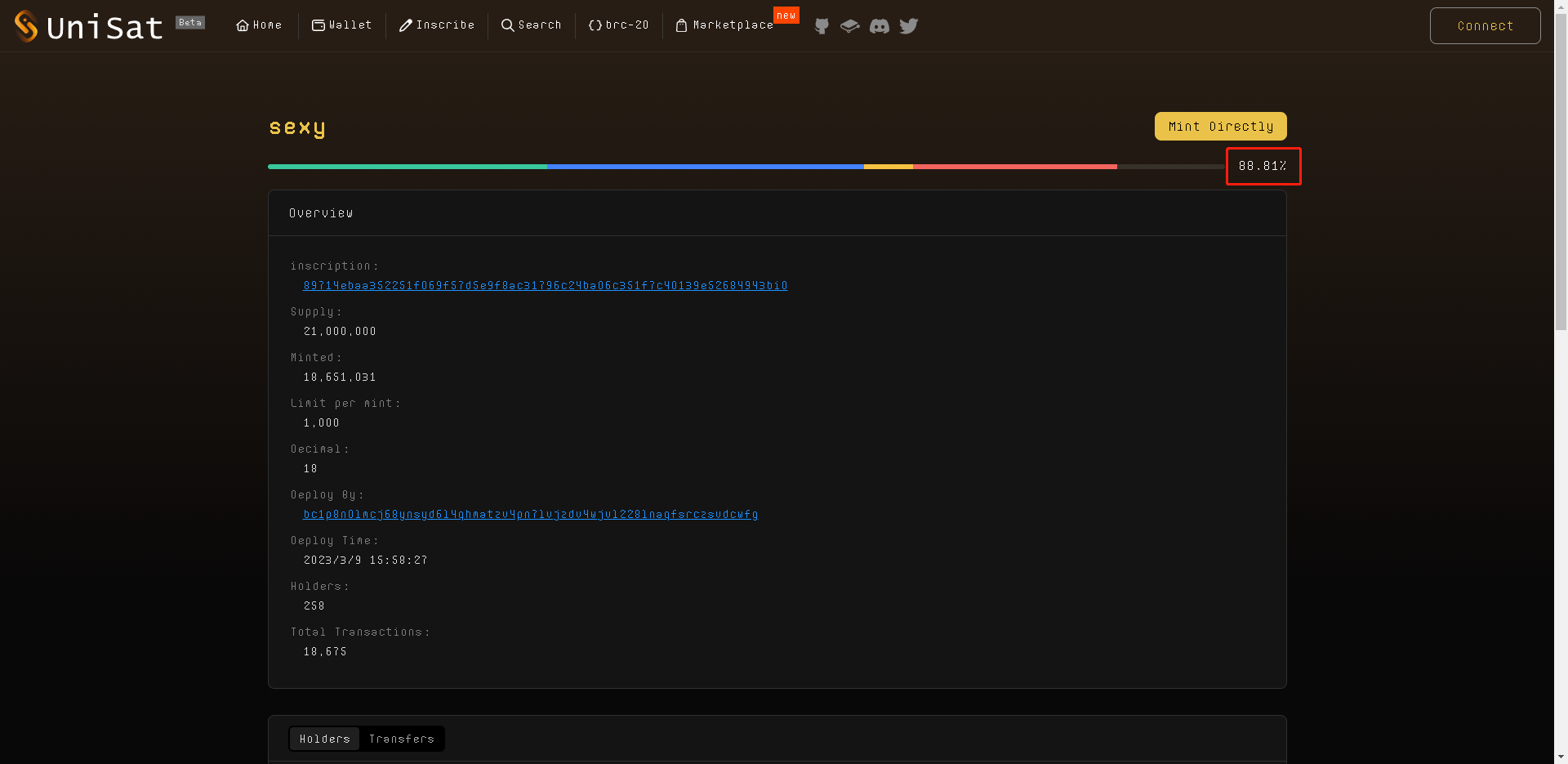This screenshot has width=1568, height=764.
Task: Click the total transactions value 18,675
Action: (325, 651)
